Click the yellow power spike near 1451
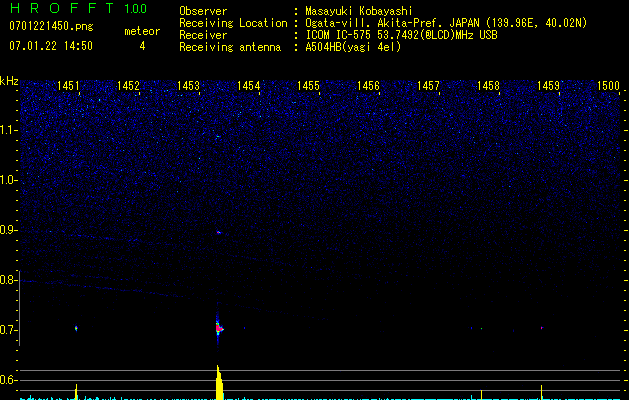The height and width of the screenshot is (400, 629). [76, 392]
